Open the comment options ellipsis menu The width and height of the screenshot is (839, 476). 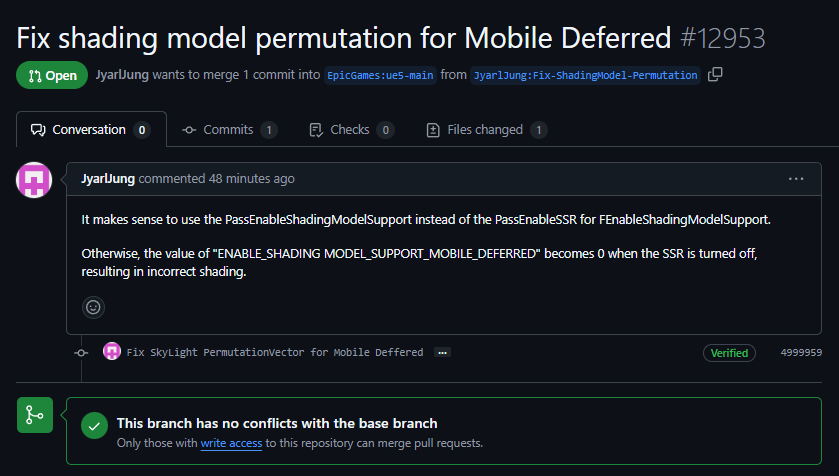(796, 179)
